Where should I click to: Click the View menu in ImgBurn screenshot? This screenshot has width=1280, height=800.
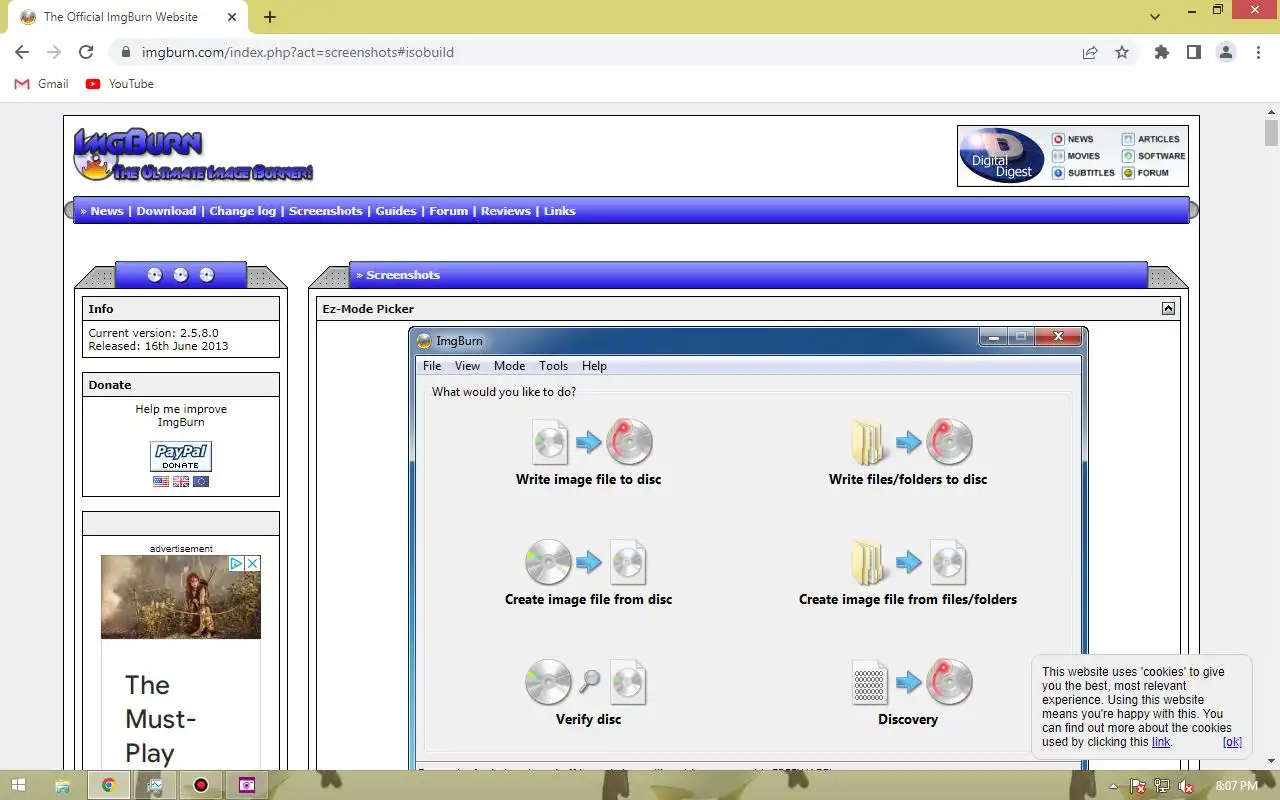point(468,366)
